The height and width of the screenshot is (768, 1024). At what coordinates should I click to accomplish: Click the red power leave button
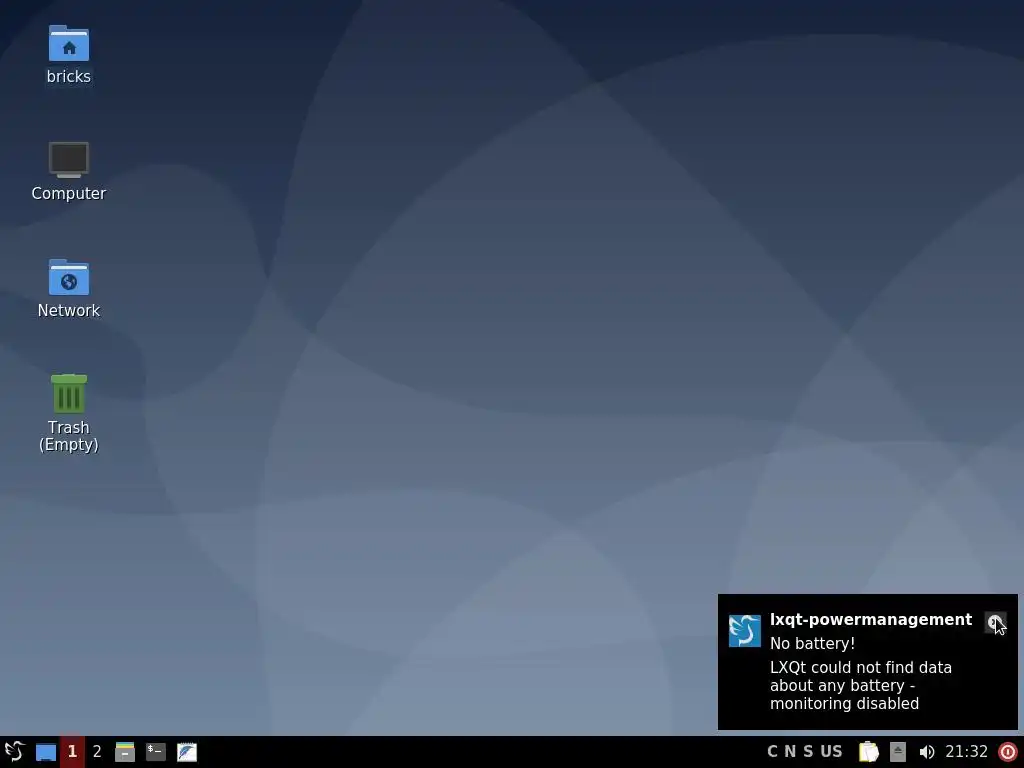pyautogui.click(x=1008, y=752)
